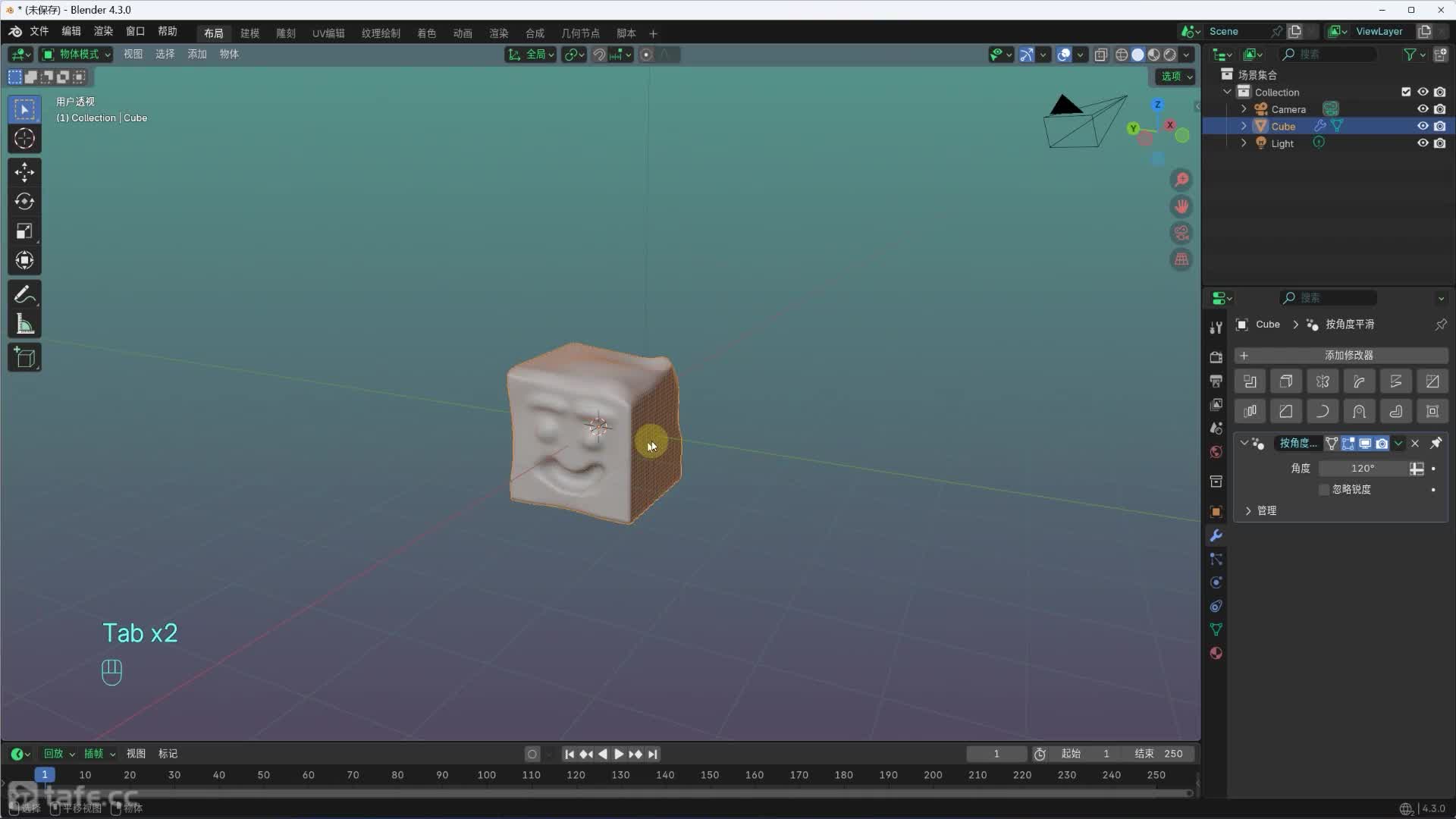
Task: Open the Modifier Properties wrench tab
Action: tap(1216, 535)
